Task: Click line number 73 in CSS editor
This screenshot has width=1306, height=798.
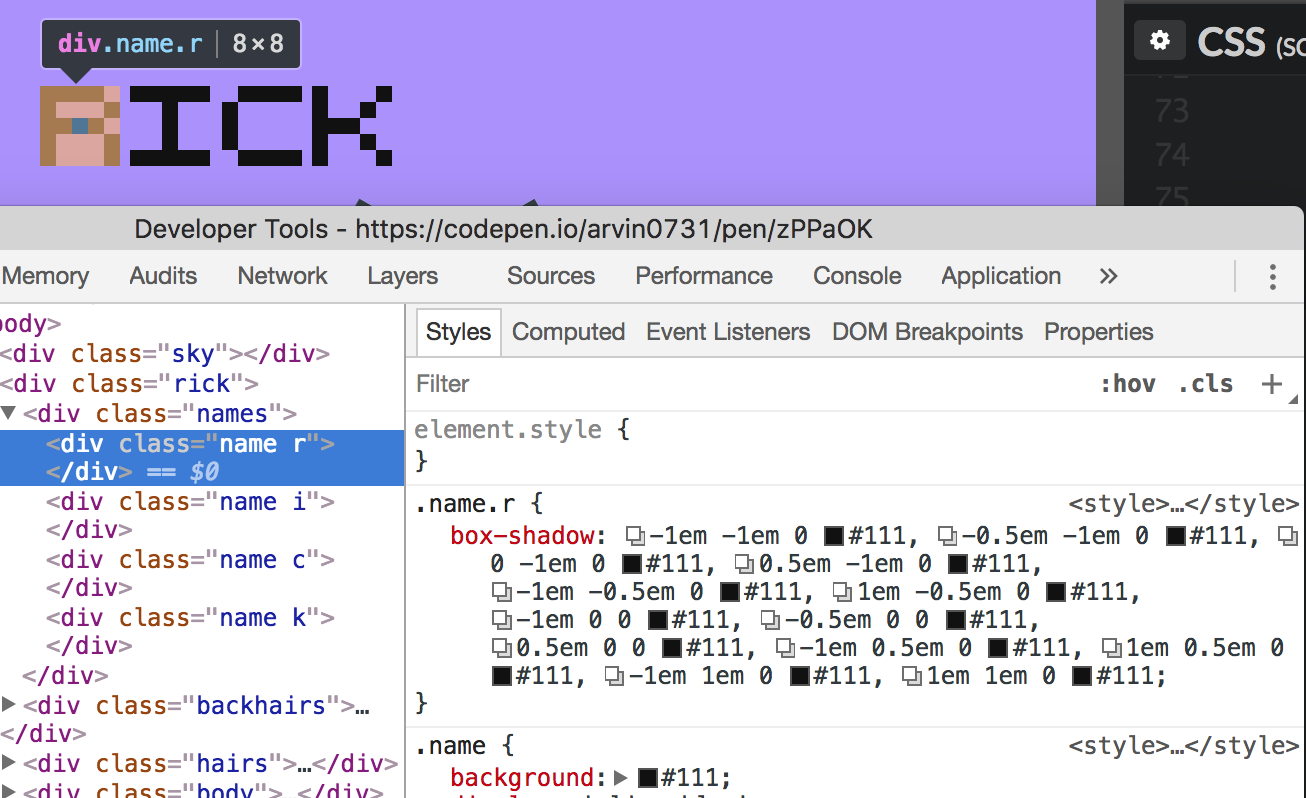Action: click(x=1172, y=110)
